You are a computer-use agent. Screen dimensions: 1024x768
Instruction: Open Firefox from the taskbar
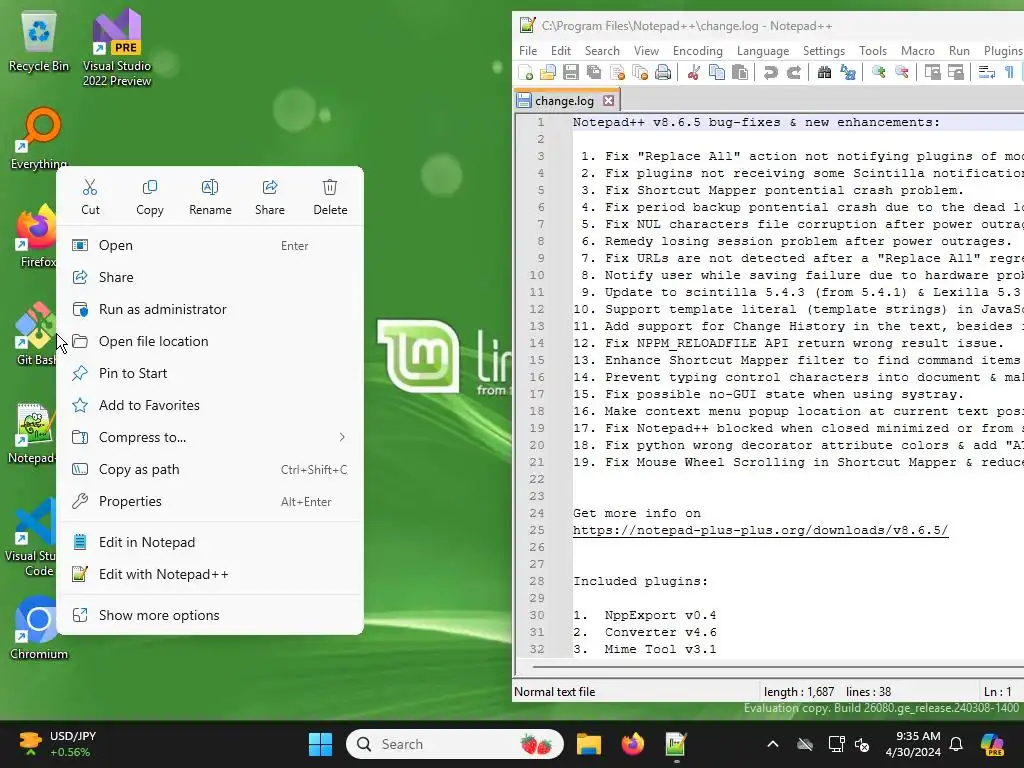pyautogui.click(x=632, y=744)
